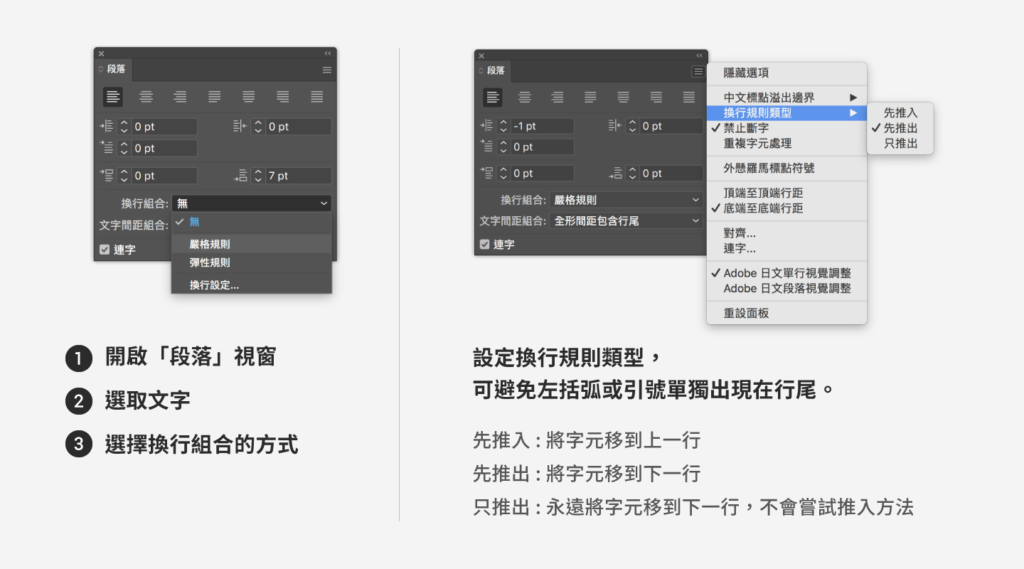This screenshot has height=569, width=1024.
Task: Click 換行規則類型 highlighted submenu item
Action: 786,113
